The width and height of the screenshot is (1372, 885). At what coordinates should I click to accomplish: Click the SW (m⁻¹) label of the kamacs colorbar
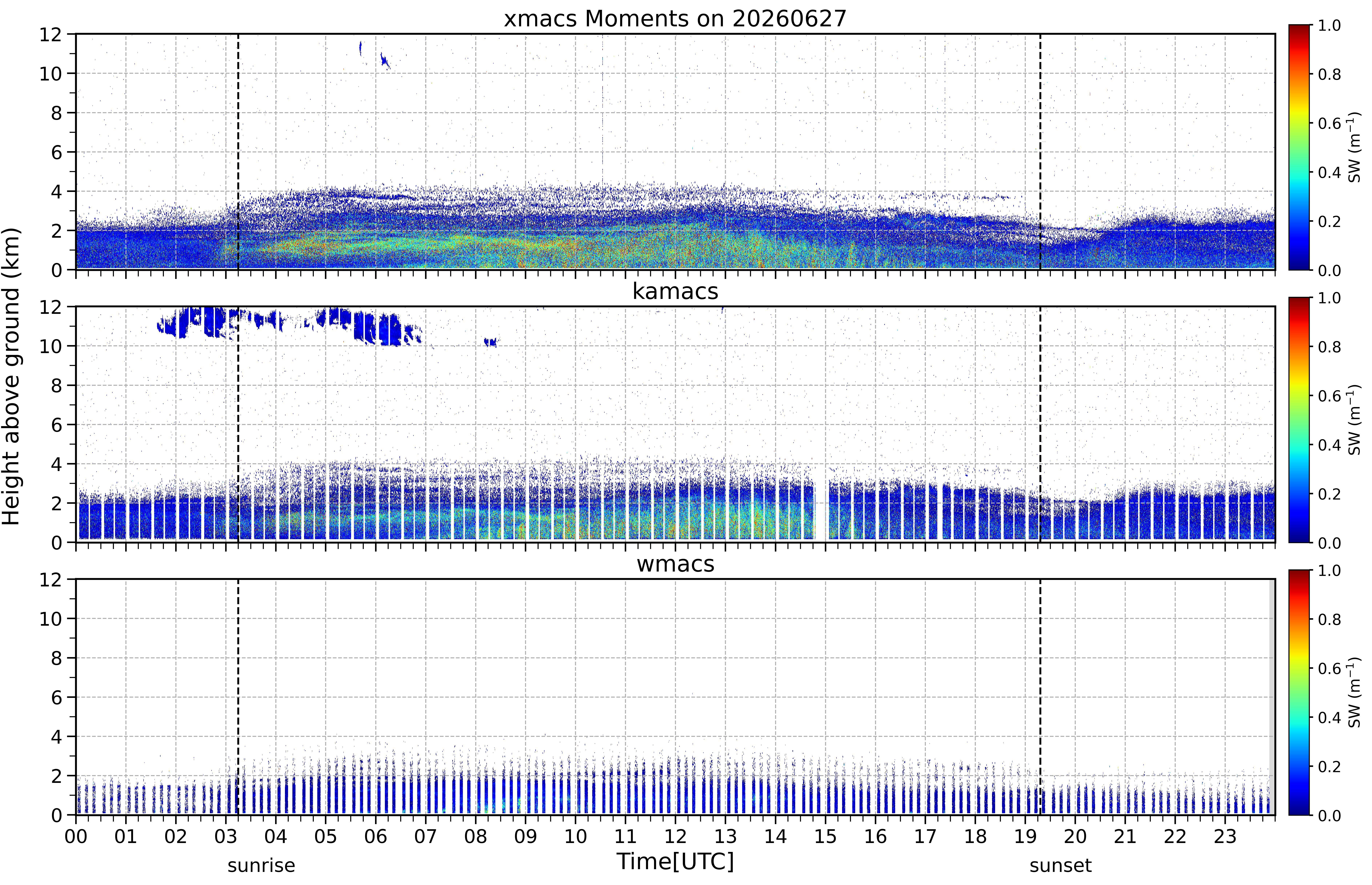(x=1354, y=420)
